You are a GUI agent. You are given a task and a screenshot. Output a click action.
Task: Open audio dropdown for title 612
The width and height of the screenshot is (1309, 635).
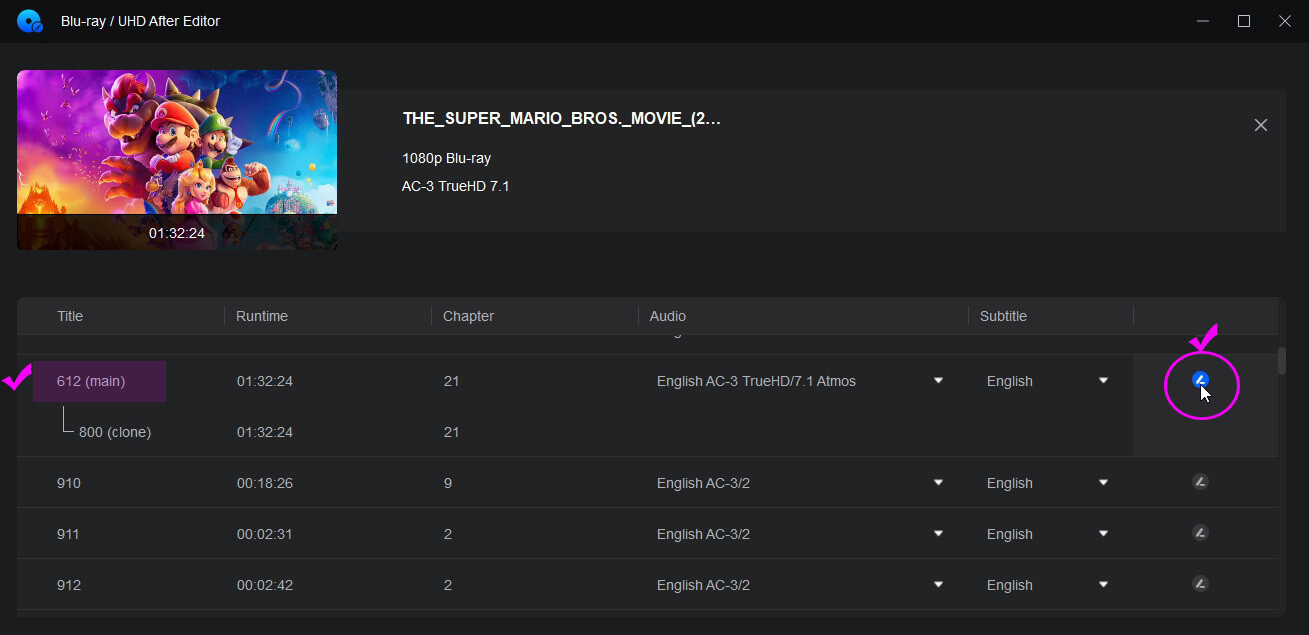click(938, 381)
